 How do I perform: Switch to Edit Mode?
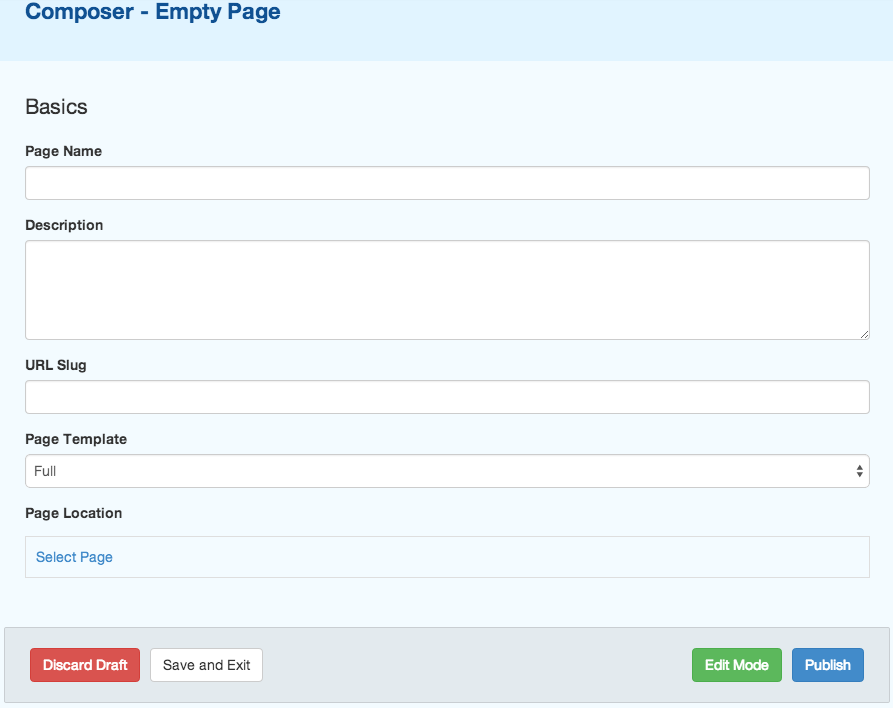point(736,665)
